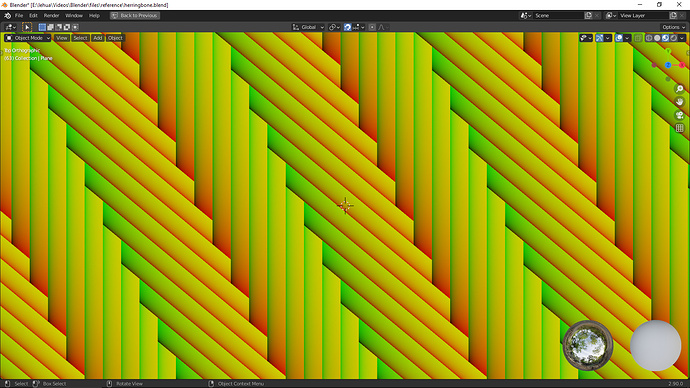The width and height of the screenshot is (690, 388).
Task: Toggle proportional editing
Action: (372, 27)
